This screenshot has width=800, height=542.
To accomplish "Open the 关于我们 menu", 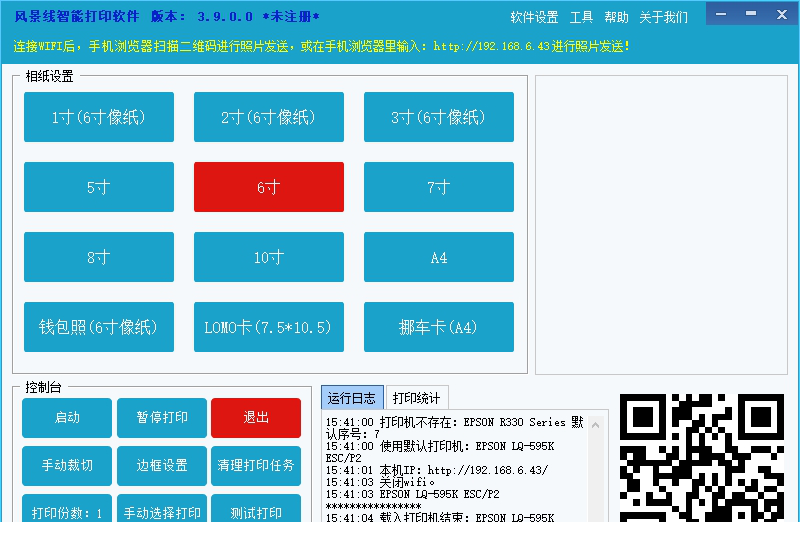I will 663,17.
